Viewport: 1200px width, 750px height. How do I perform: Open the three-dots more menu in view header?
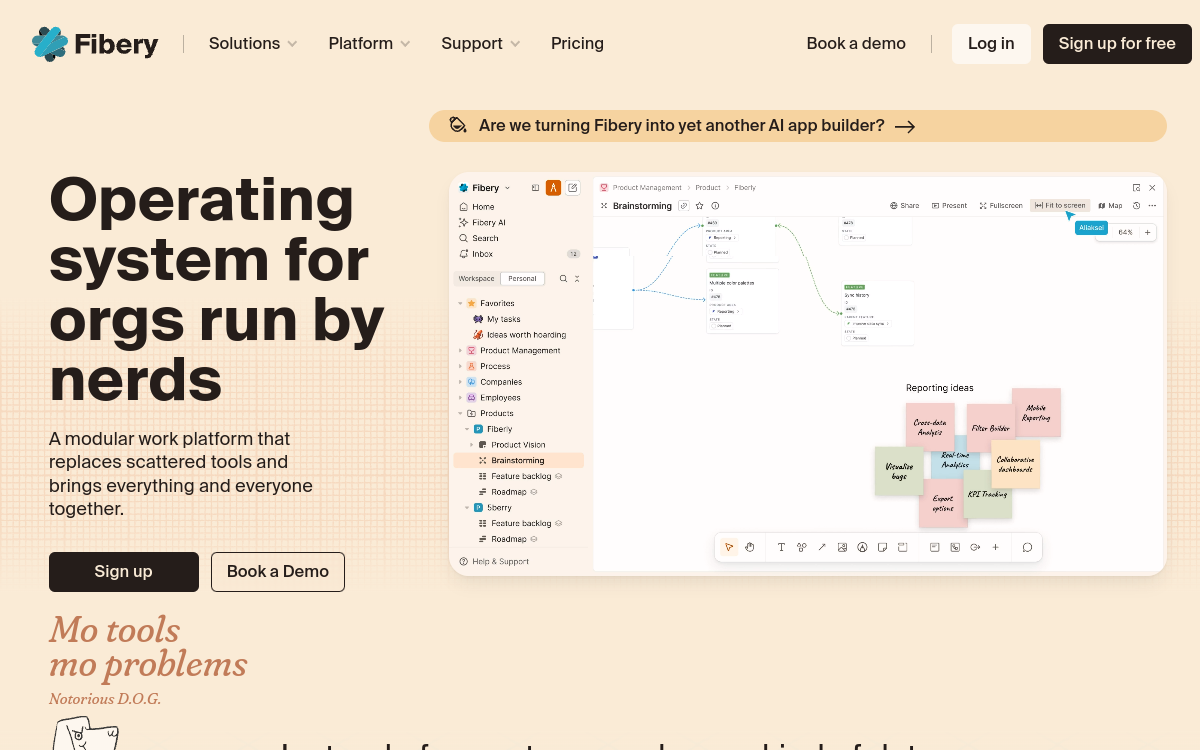tap(1152, 205)
